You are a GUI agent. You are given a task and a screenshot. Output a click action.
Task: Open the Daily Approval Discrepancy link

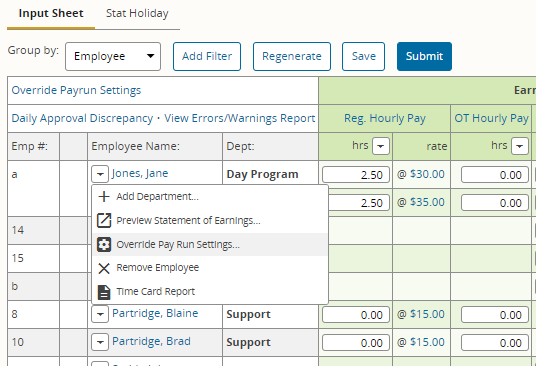[82, 118]
